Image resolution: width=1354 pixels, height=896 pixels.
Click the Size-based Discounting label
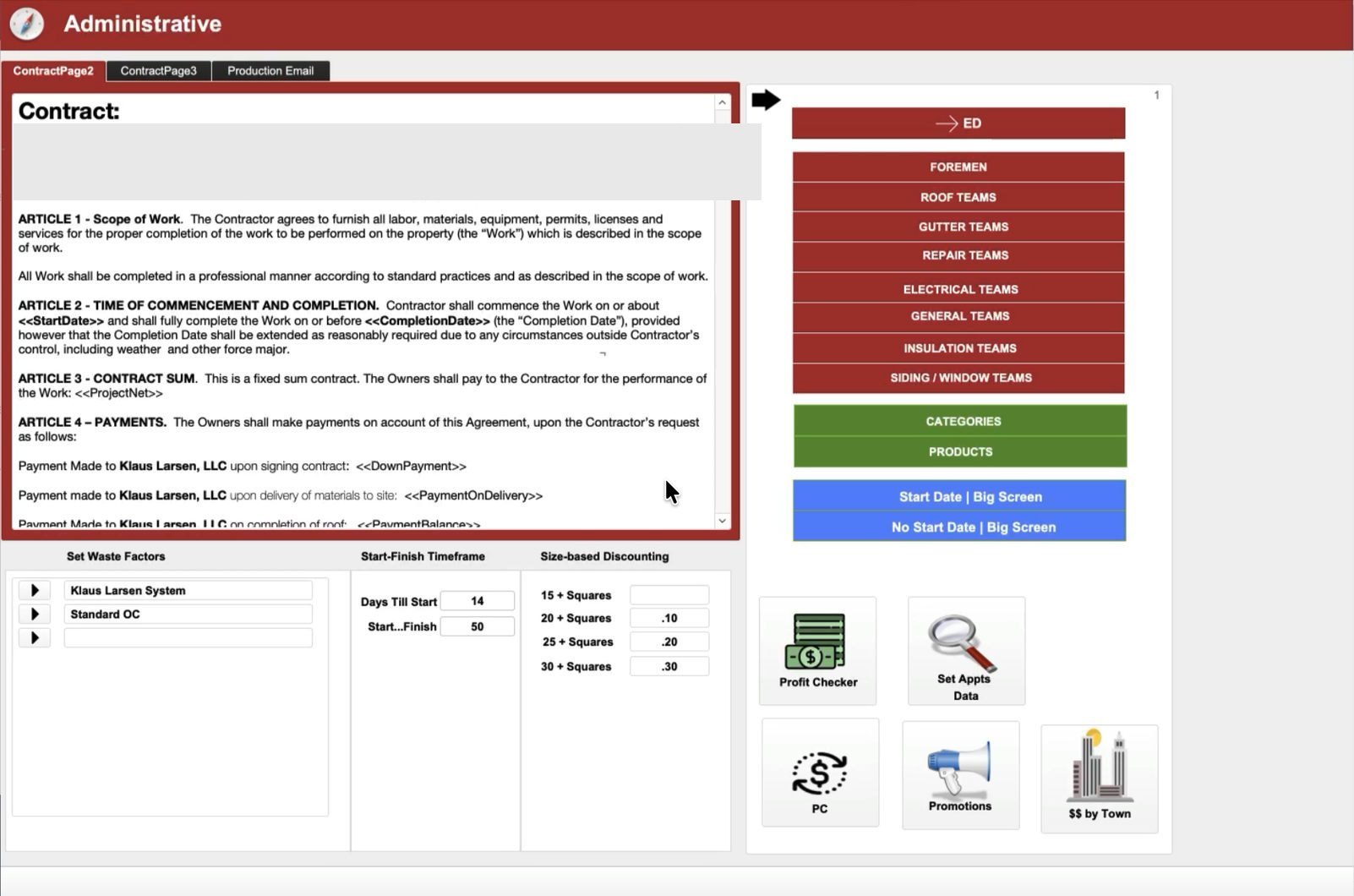tap(604, 556)
